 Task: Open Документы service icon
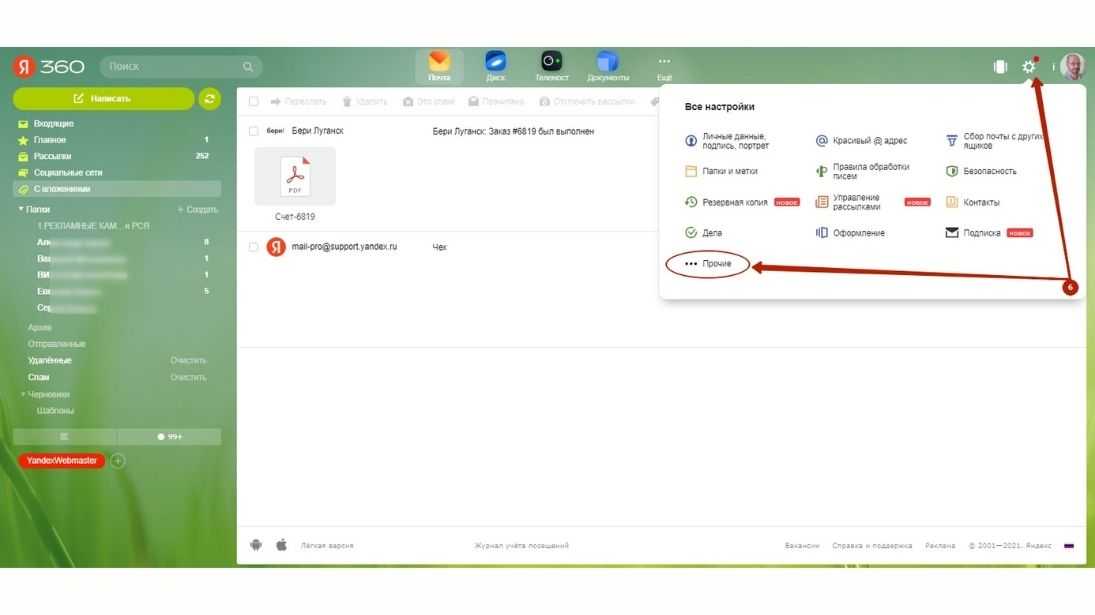click(607, 66)
